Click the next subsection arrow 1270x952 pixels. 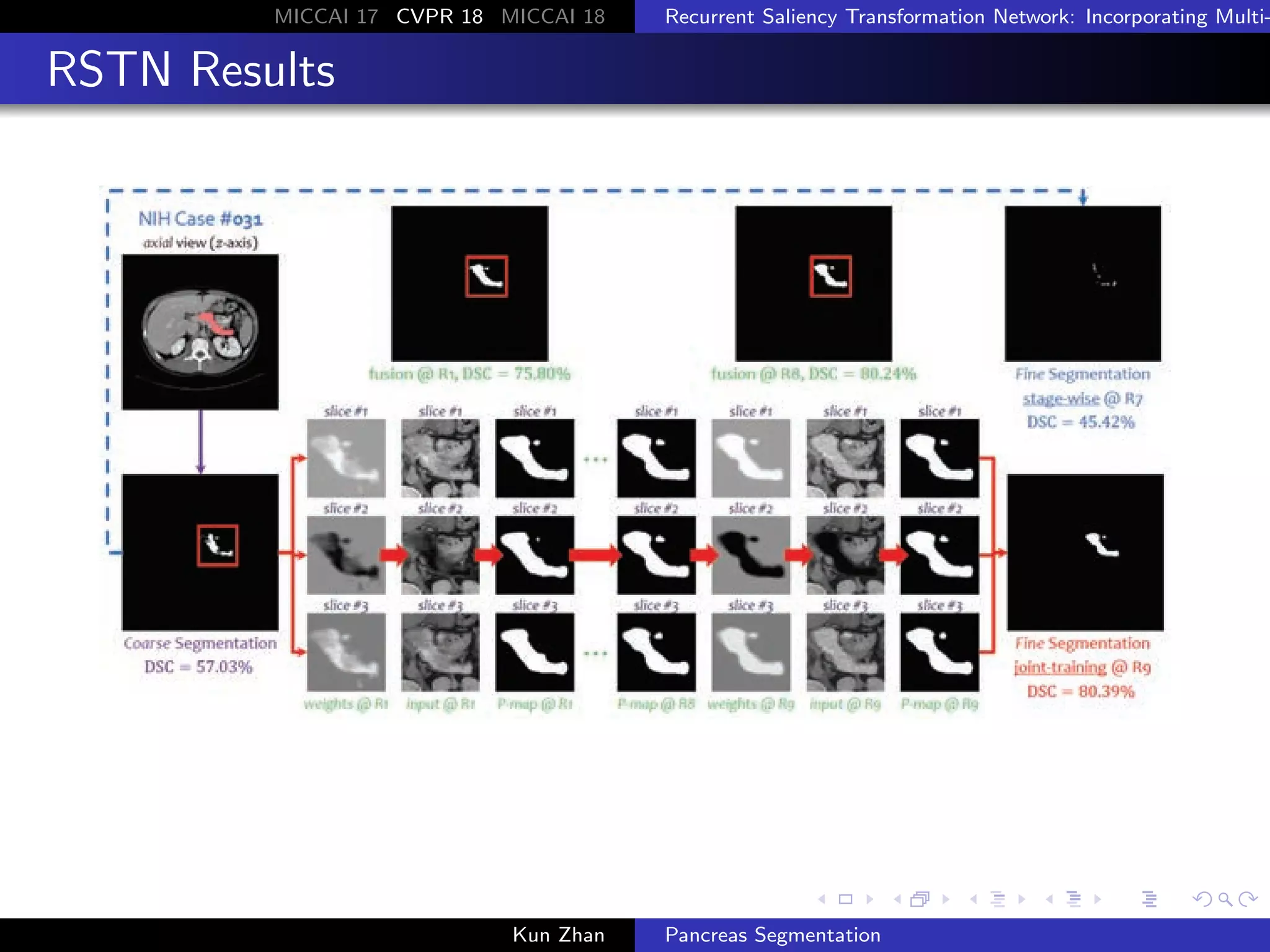click(1022, 899)
